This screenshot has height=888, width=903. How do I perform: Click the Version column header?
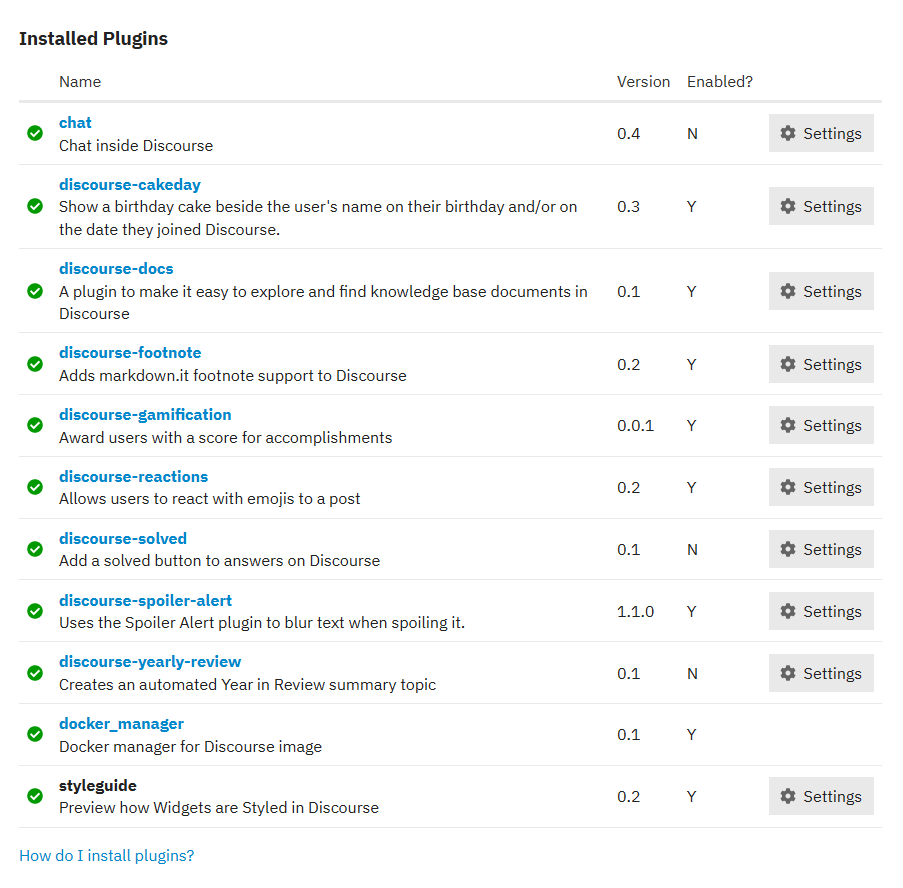point(643,82)
